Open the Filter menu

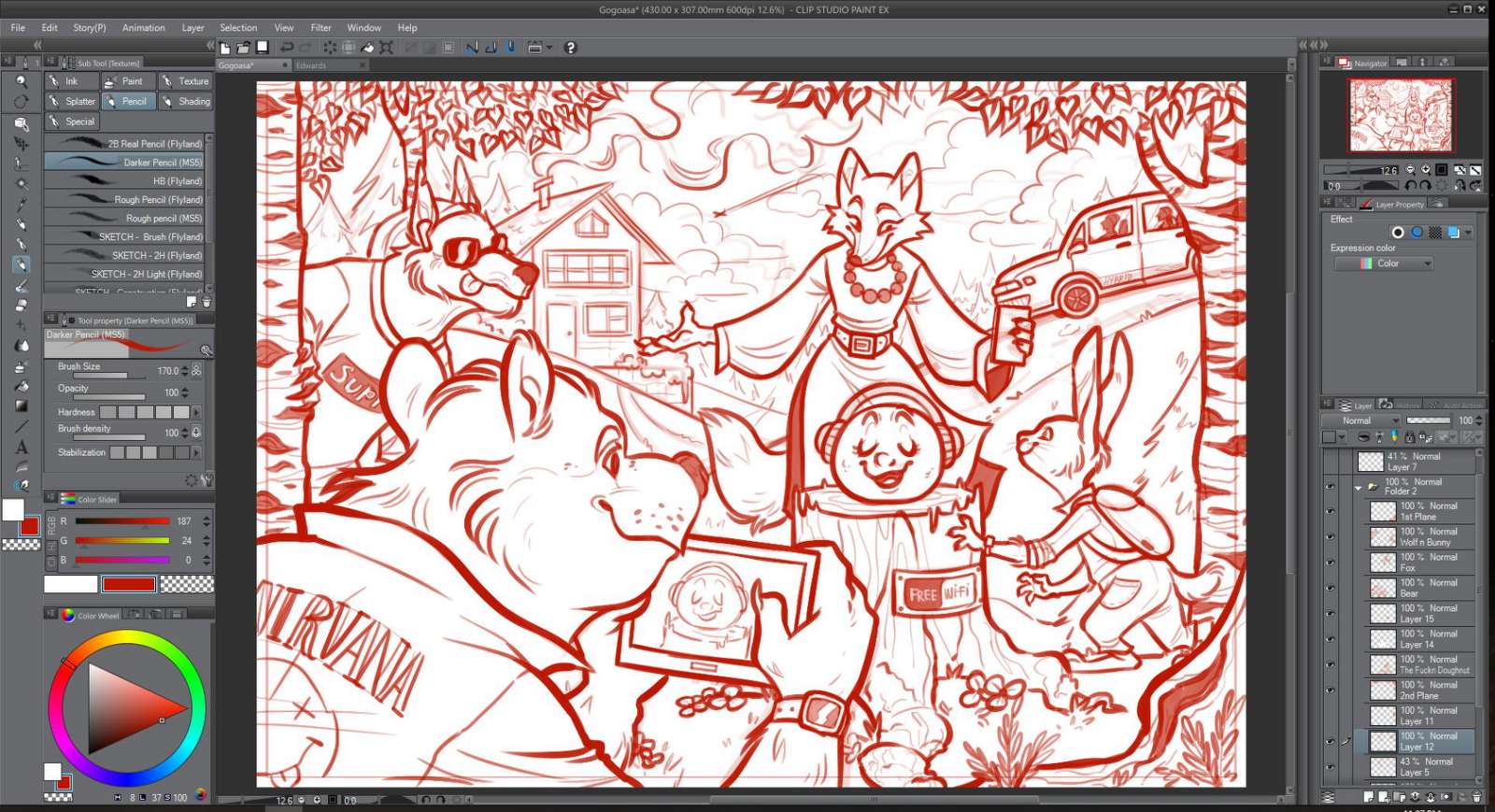320,28
